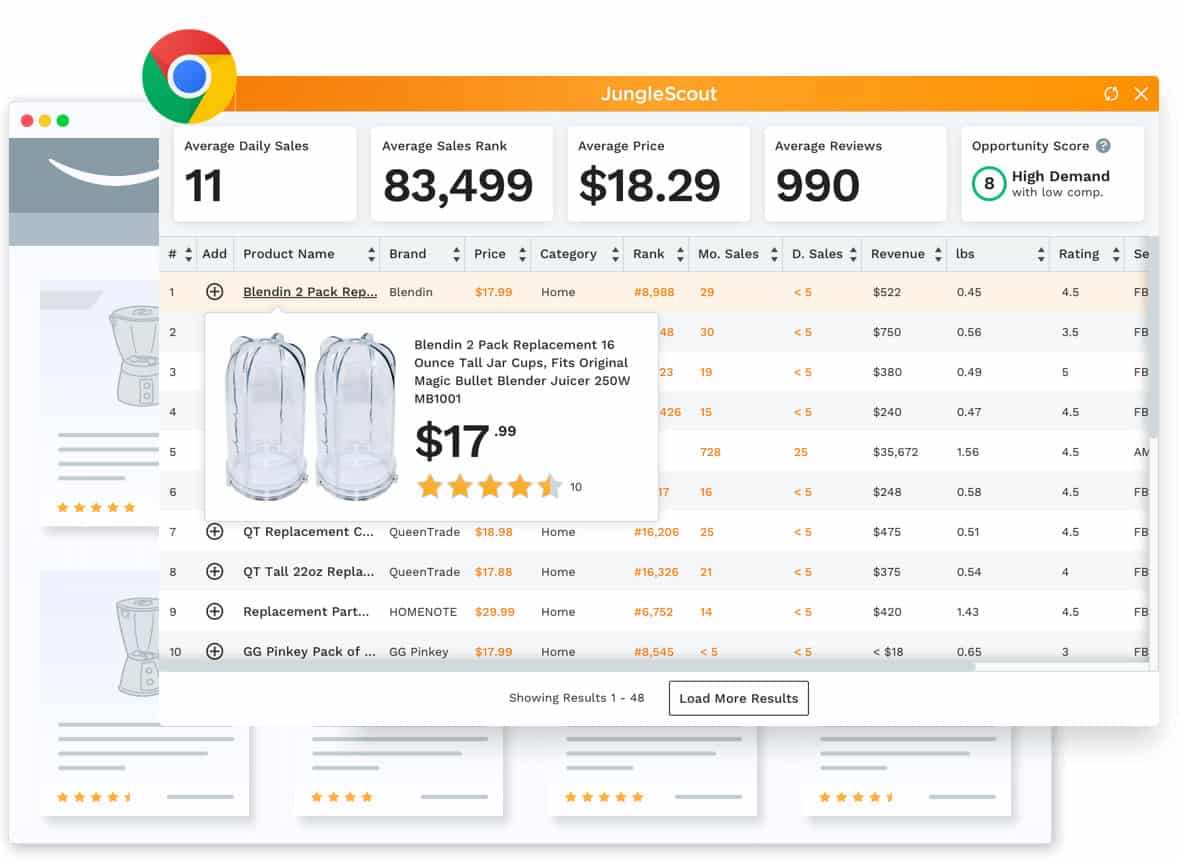Click the #16,206 rank cell
This screenshot has width=1179, height=860.
pos(656,531)
